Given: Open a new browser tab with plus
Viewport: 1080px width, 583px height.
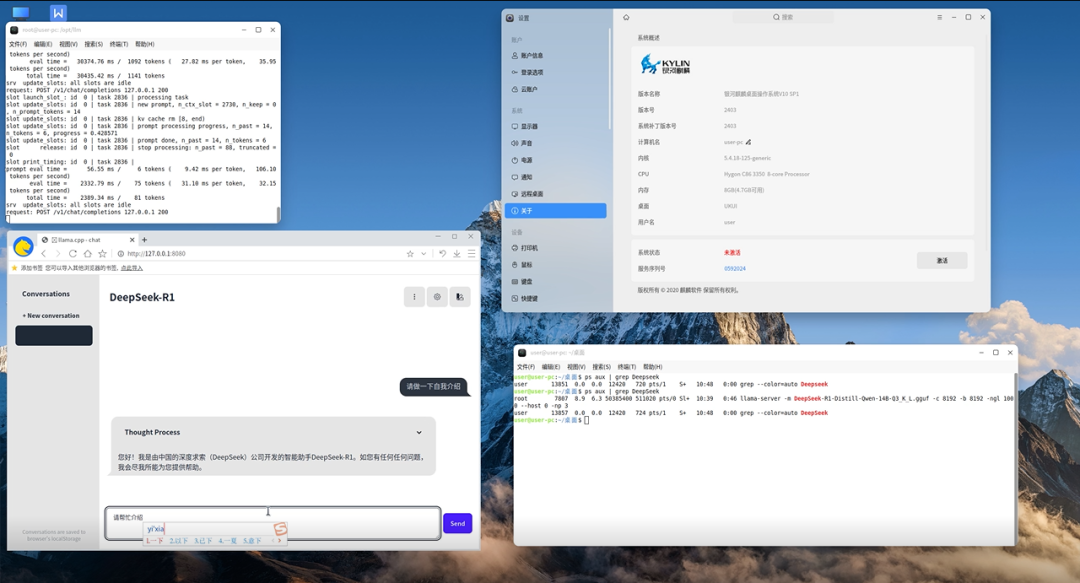Looking at the screenshot, I should coord(144,240).
